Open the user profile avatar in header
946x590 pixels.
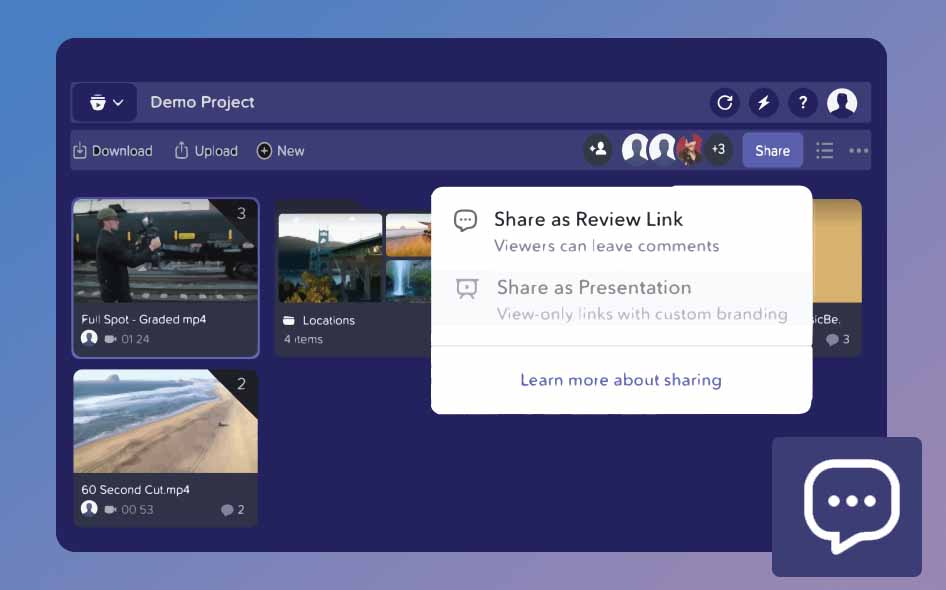[x=842, y=102]
